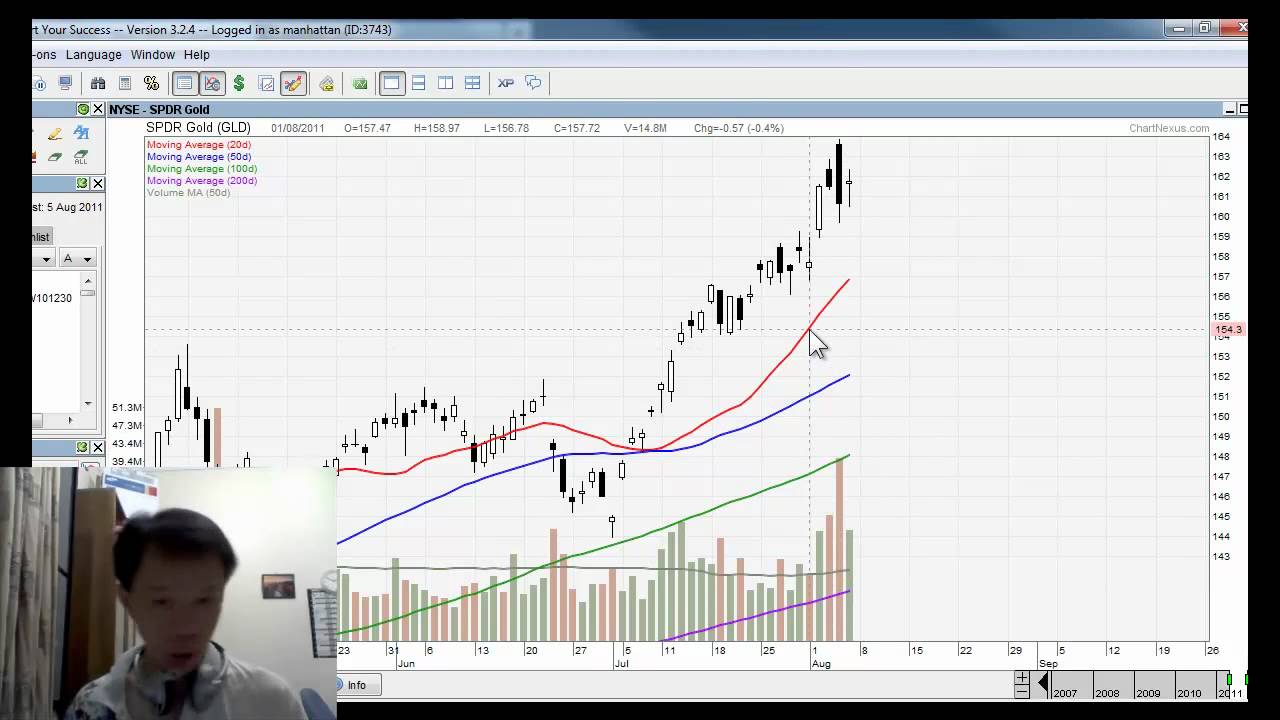Click the yellow house-shaped toolbar icon
Screen dimensions: 1280x720
point(326,83)
